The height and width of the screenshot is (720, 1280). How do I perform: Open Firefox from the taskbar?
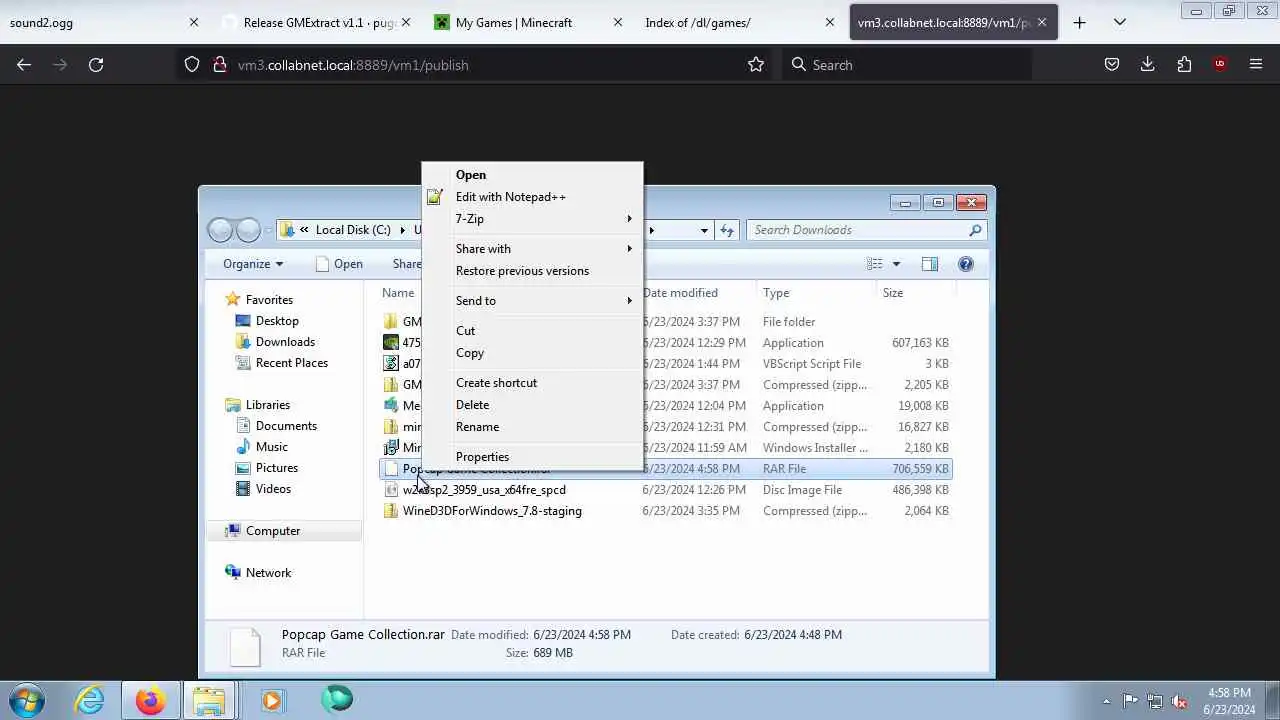click(x=150, y=700)
